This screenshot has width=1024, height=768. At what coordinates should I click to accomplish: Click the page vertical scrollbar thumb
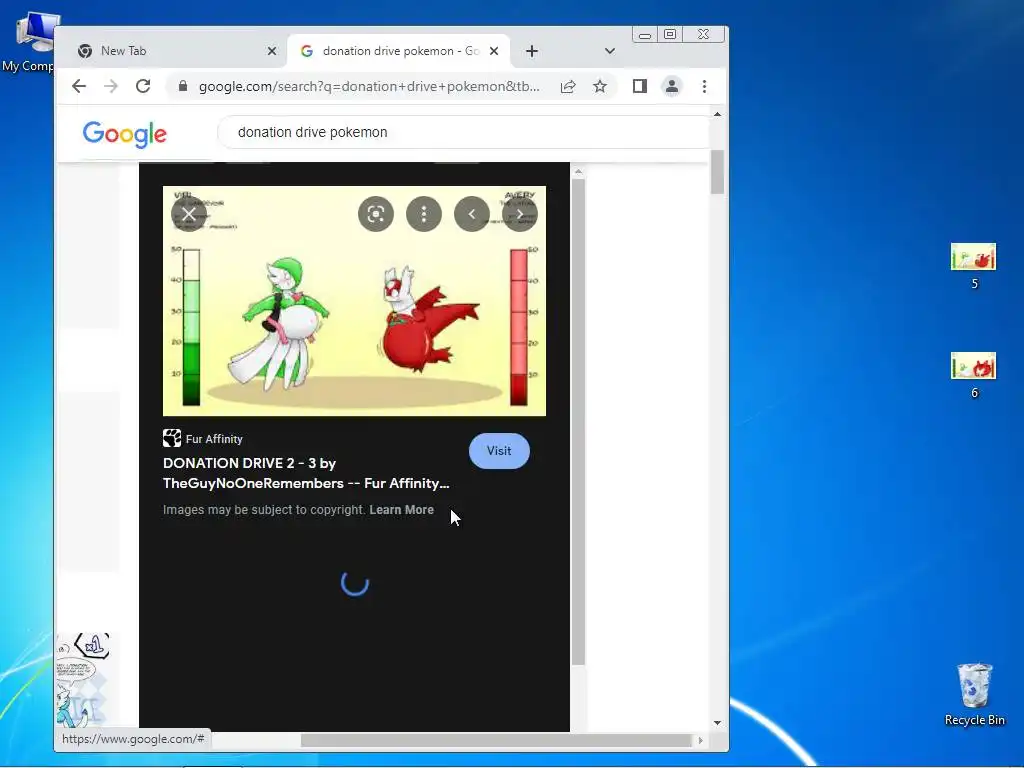[717, 172]
